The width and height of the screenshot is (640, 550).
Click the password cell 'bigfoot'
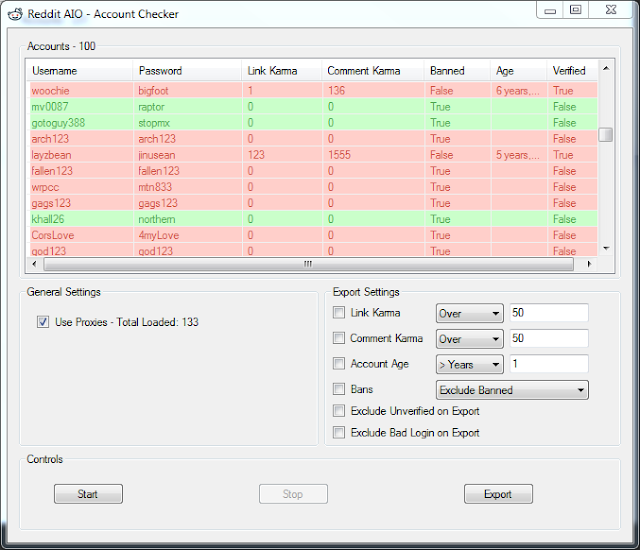tap(187, 91)
